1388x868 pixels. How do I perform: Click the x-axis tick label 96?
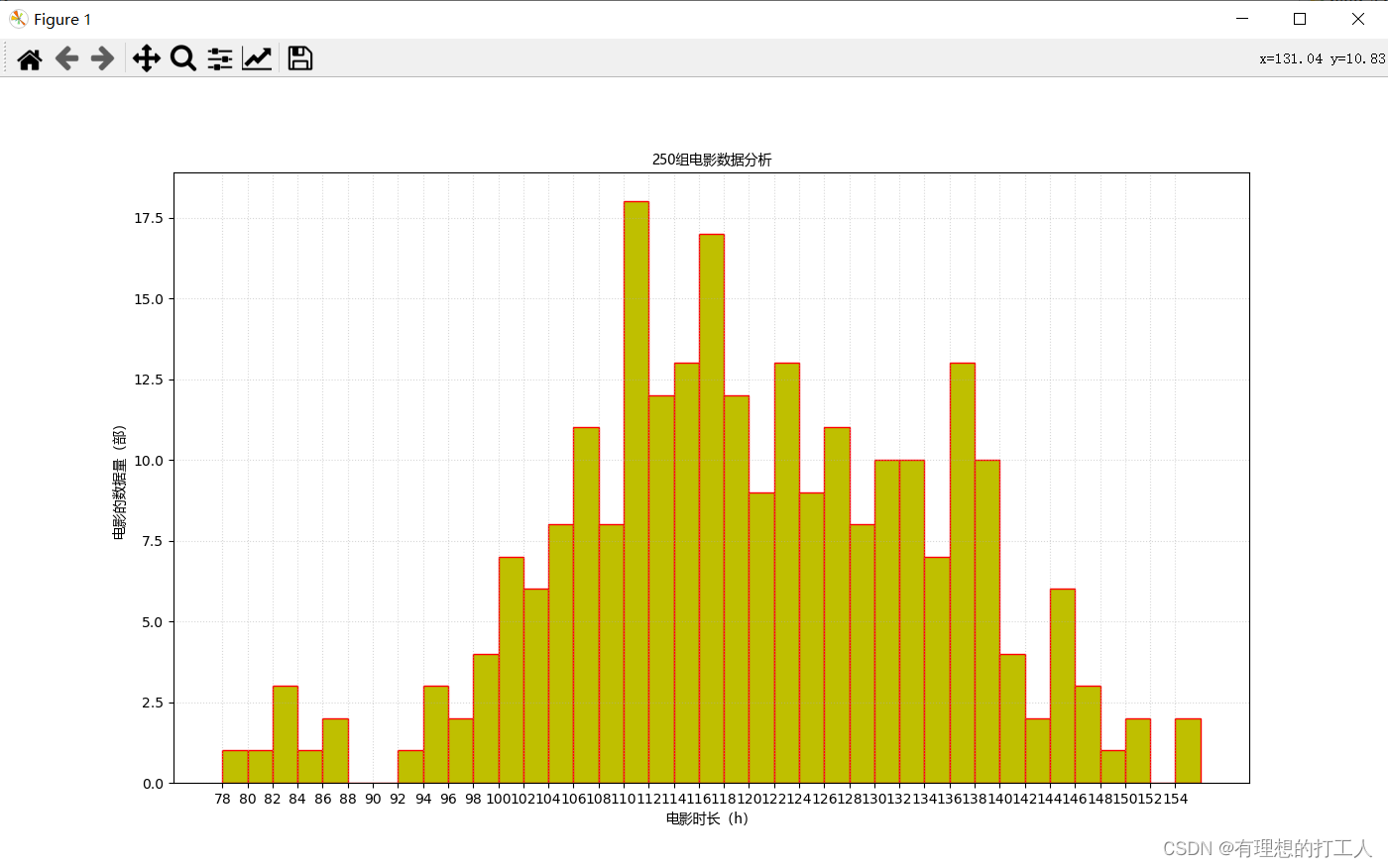[448, 799]
